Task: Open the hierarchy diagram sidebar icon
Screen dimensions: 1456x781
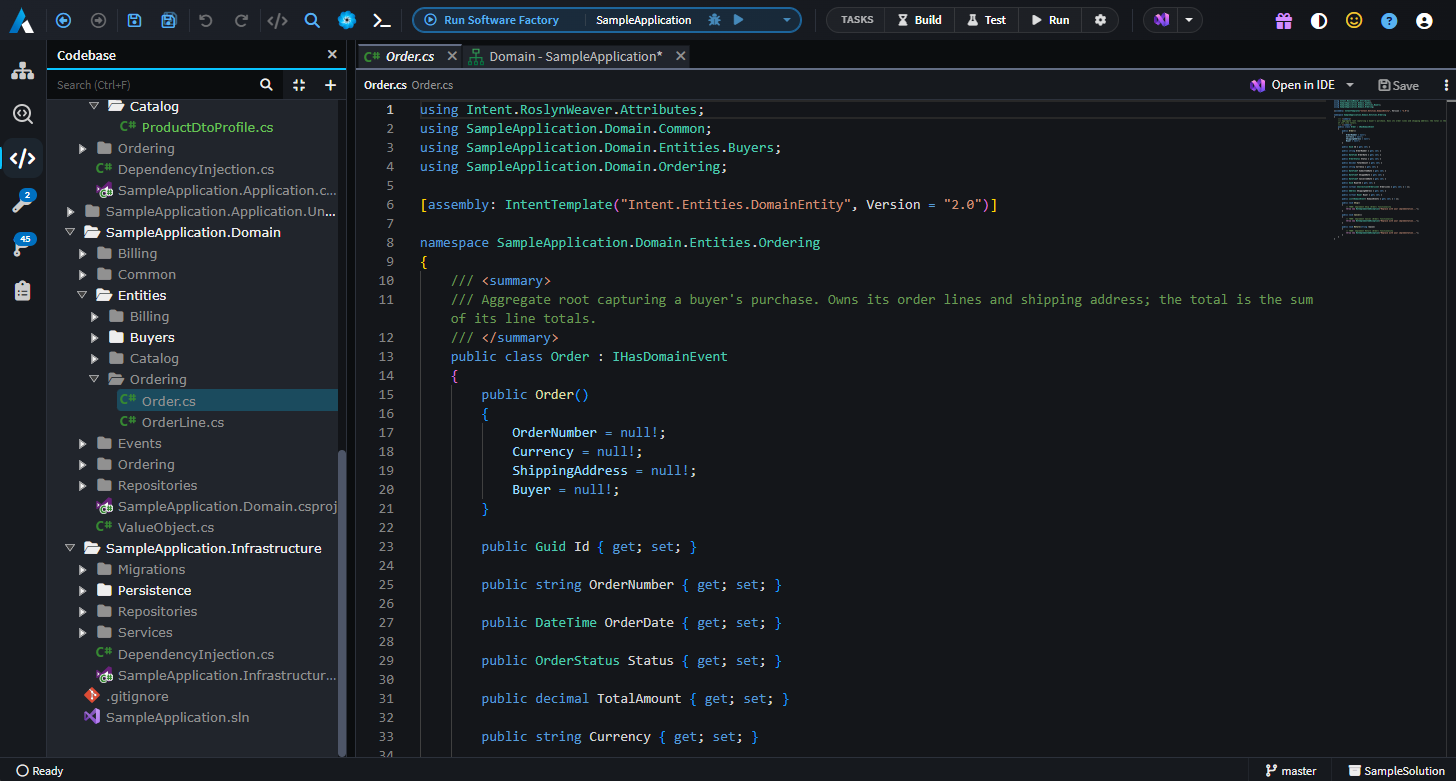Action: 22,71
